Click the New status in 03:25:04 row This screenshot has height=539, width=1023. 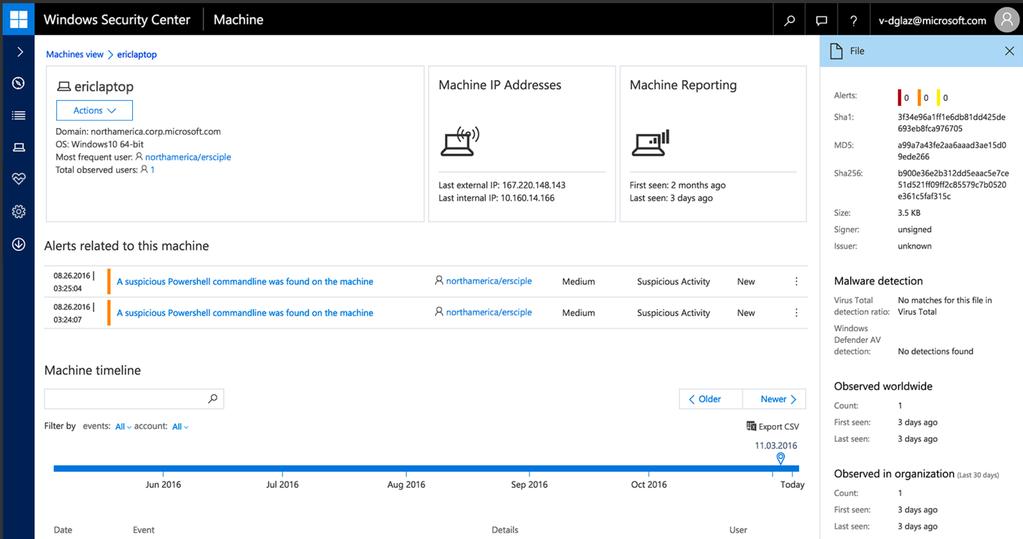(x=746, y=281)
